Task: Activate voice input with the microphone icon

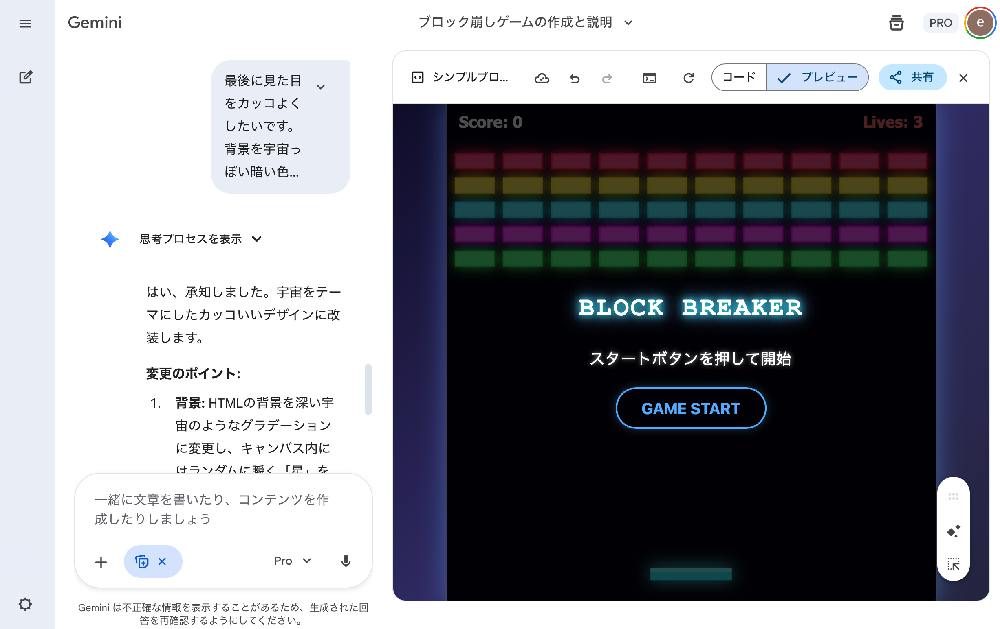Action: tap(345, 561)
